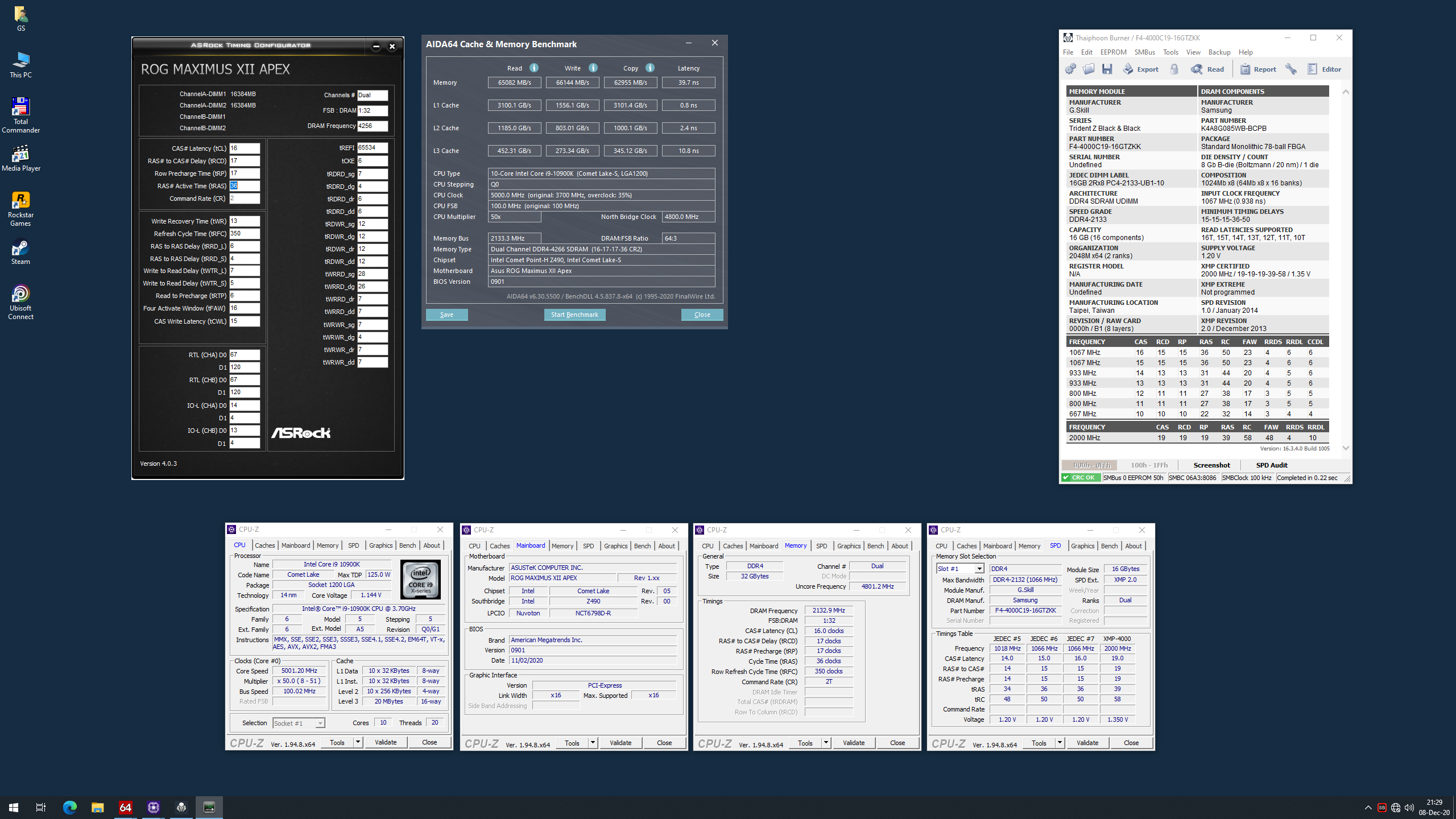Click the open folder icon in Thaiphoon Burner
Screen dimensions: 1456x819
point(1089,69)
